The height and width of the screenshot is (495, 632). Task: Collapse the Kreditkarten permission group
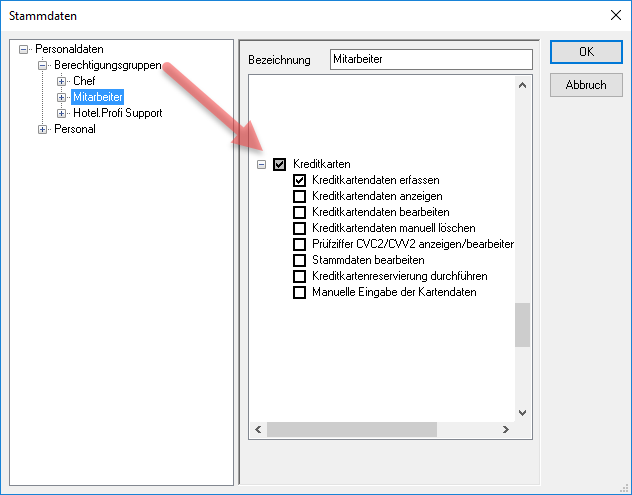tap(262, 164)
